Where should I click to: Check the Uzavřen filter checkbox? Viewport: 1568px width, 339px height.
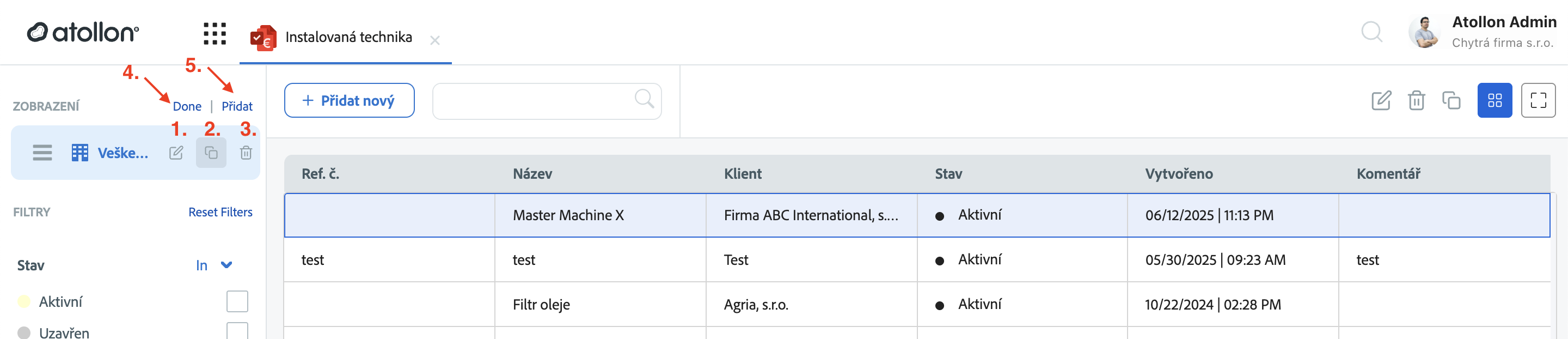(237, 330)
